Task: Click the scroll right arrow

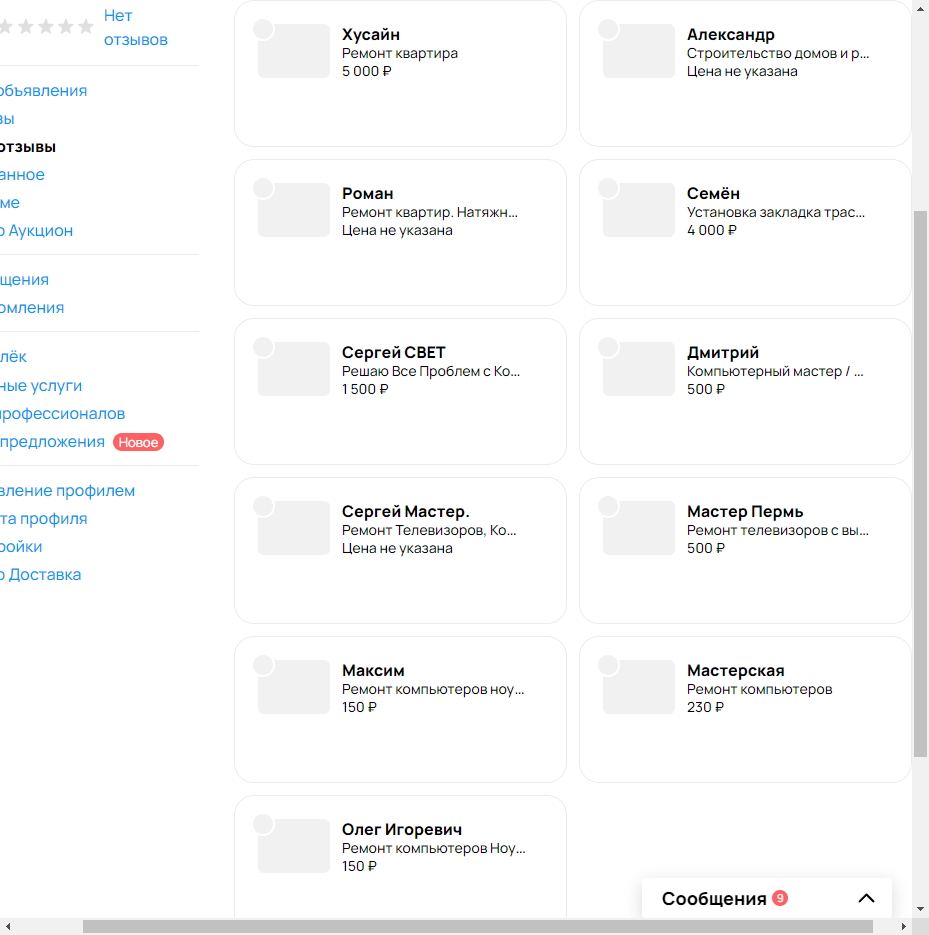Action: click(x=904, y=926)
